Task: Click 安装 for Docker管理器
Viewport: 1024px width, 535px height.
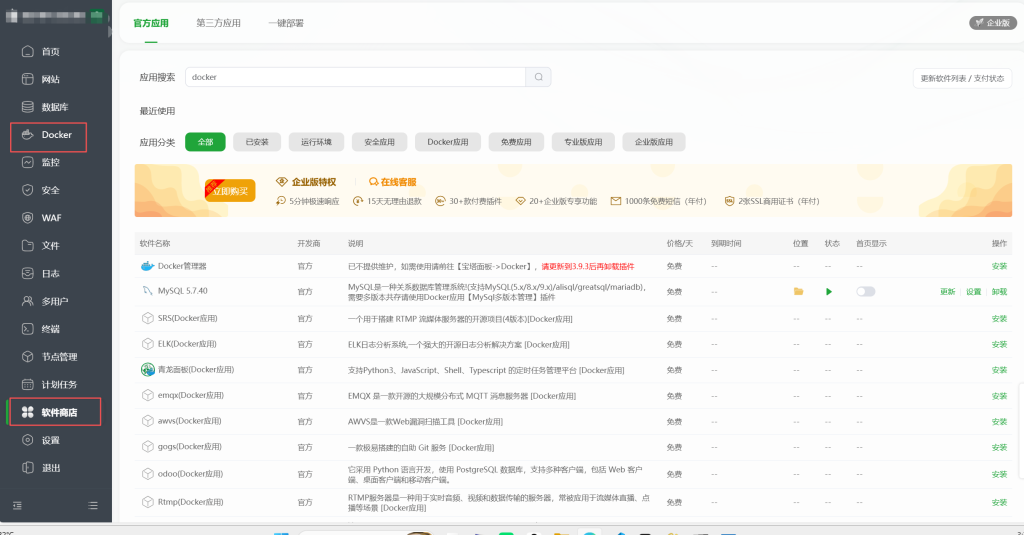Action: [x=999, y=266]
